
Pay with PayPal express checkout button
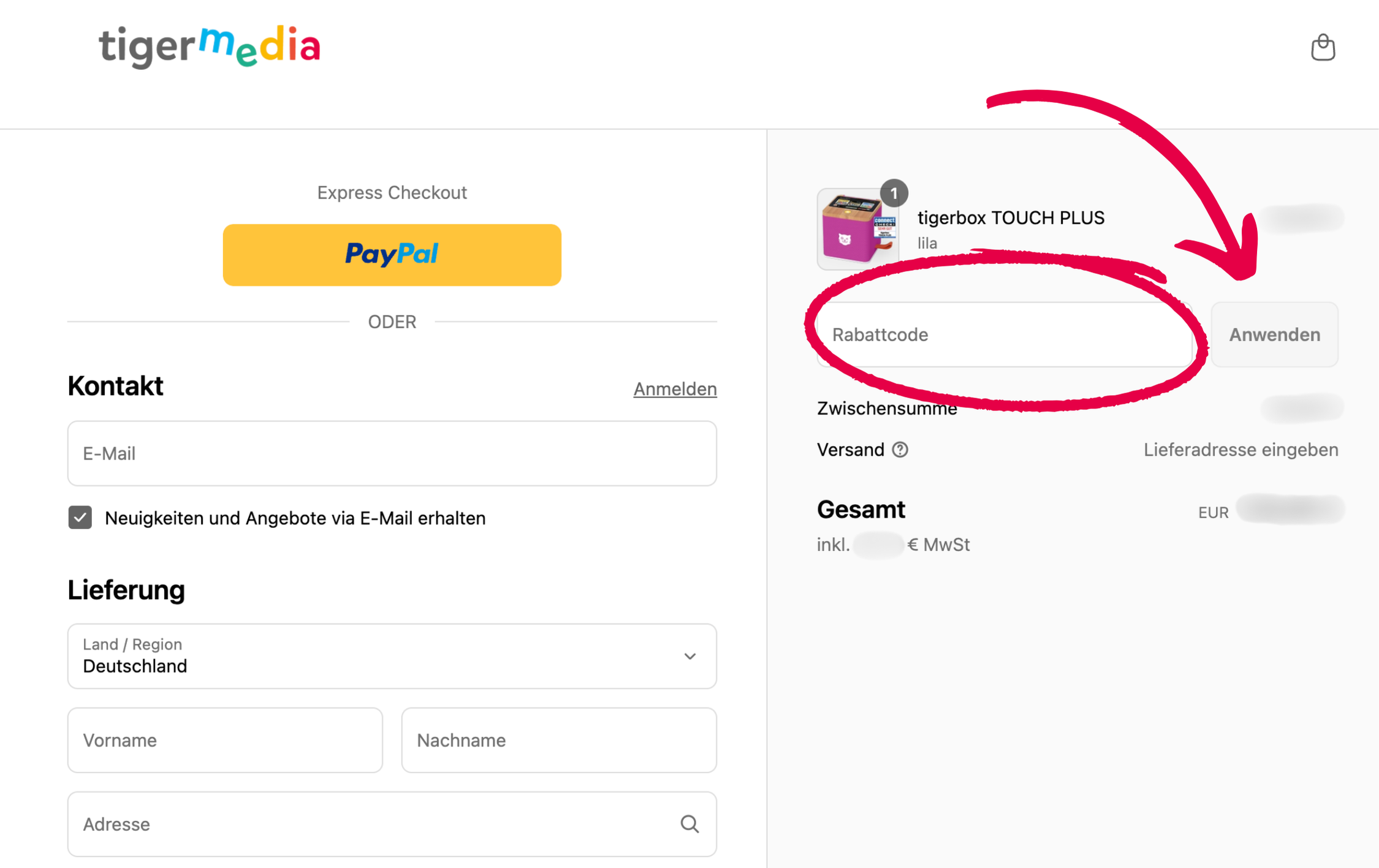pos(392,255)
